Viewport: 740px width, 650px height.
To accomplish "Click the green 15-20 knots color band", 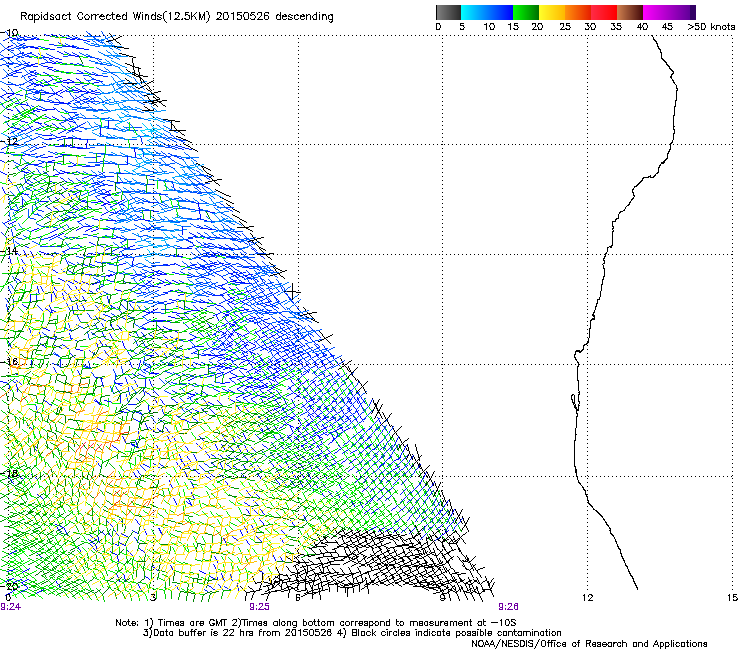I will pyautogui.click(x=526, y=12).
